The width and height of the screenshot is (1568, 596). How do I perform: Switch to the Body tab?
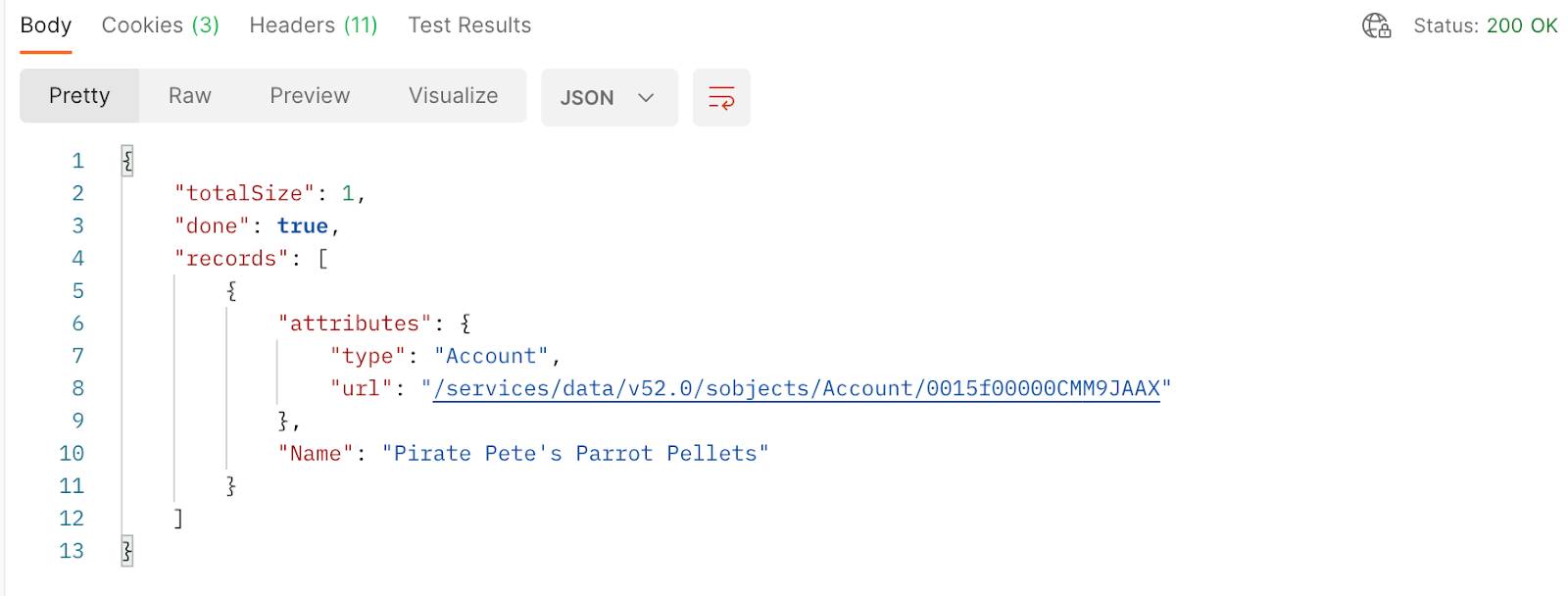tap(45, 25)
